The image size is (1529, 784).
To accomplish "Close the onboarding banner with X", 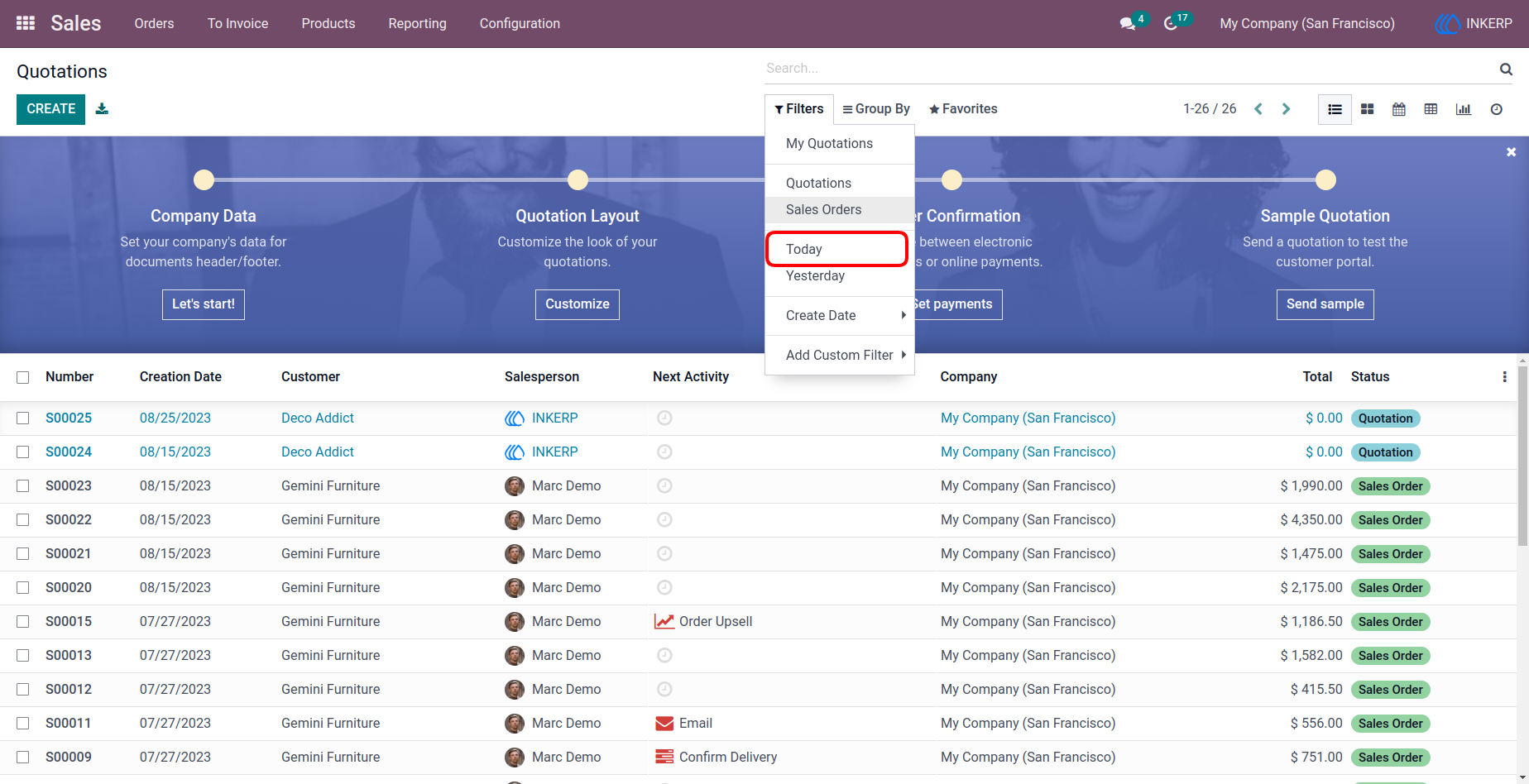I will pyautogui.click(x=1511, y=152).
